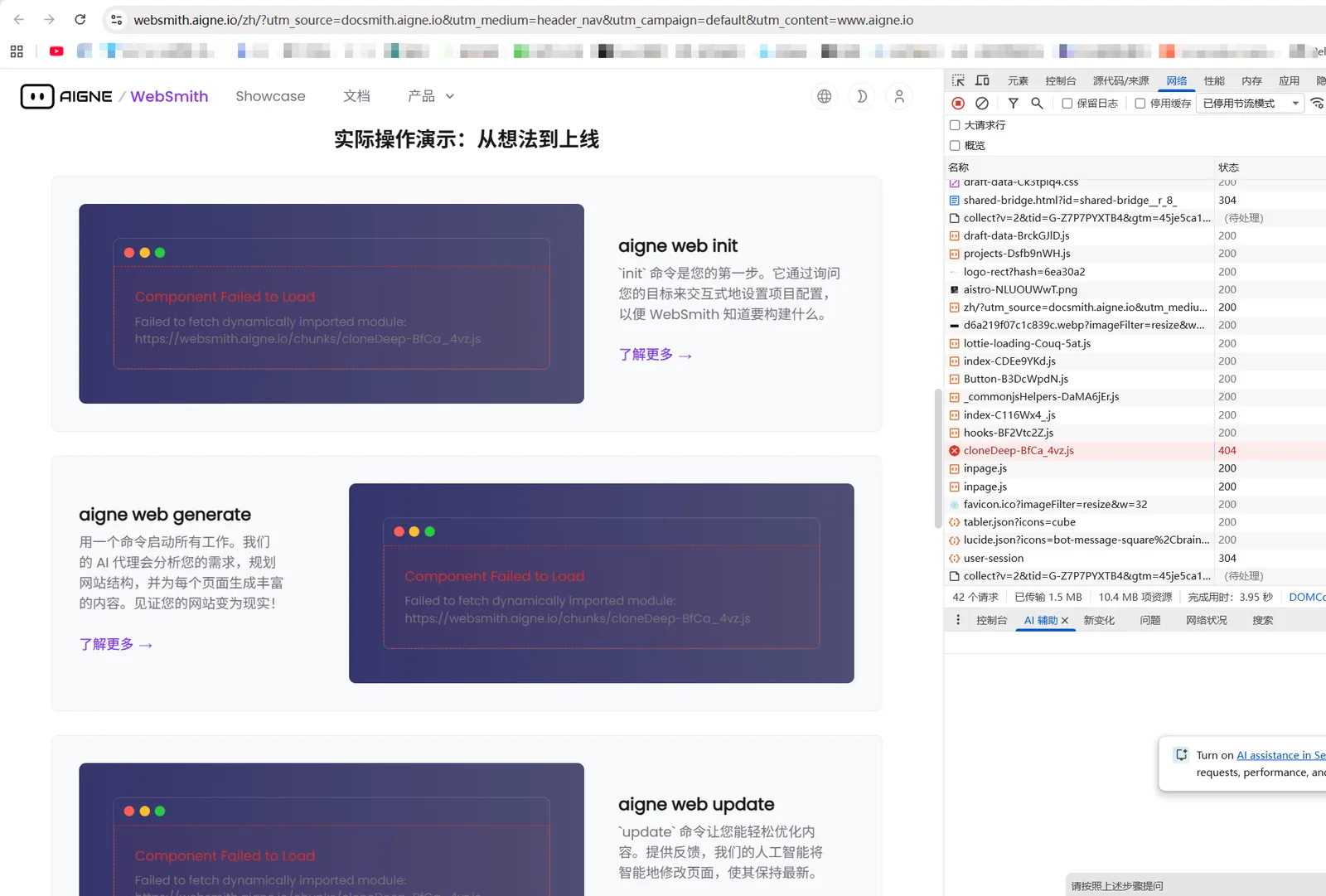Switch to the 元素 DevTools tab
Screen dimensions: 1326x896
tap(1018, 80)
